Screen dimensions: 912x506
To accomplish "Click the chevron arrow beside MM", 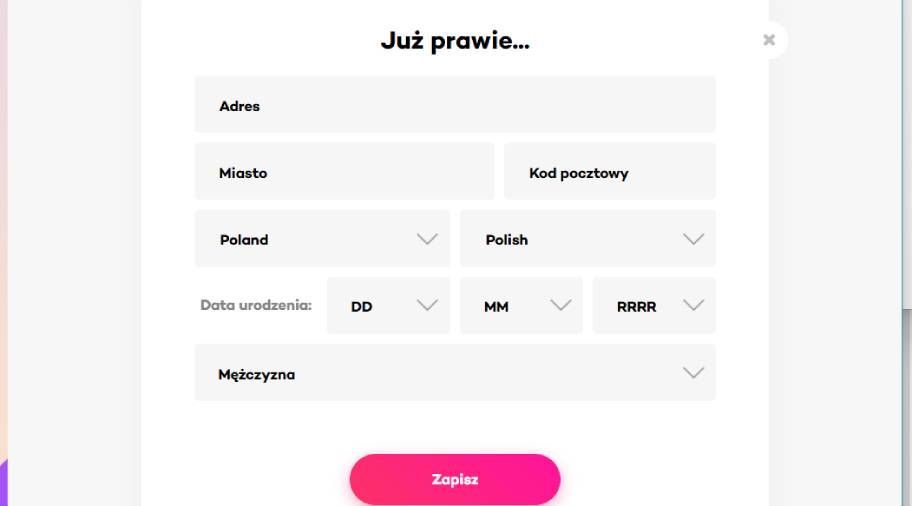I will point(560,305).
